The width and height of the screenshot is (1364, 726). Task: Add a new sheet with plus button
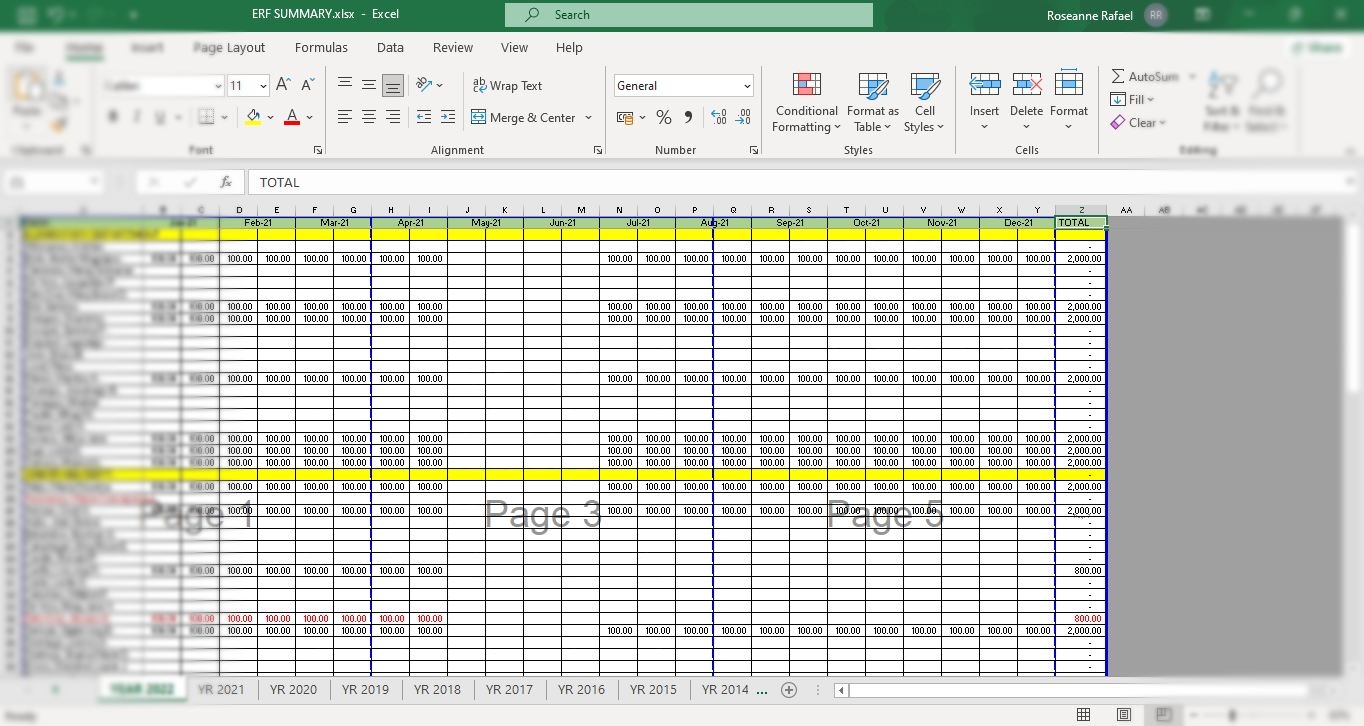point(789,689)
